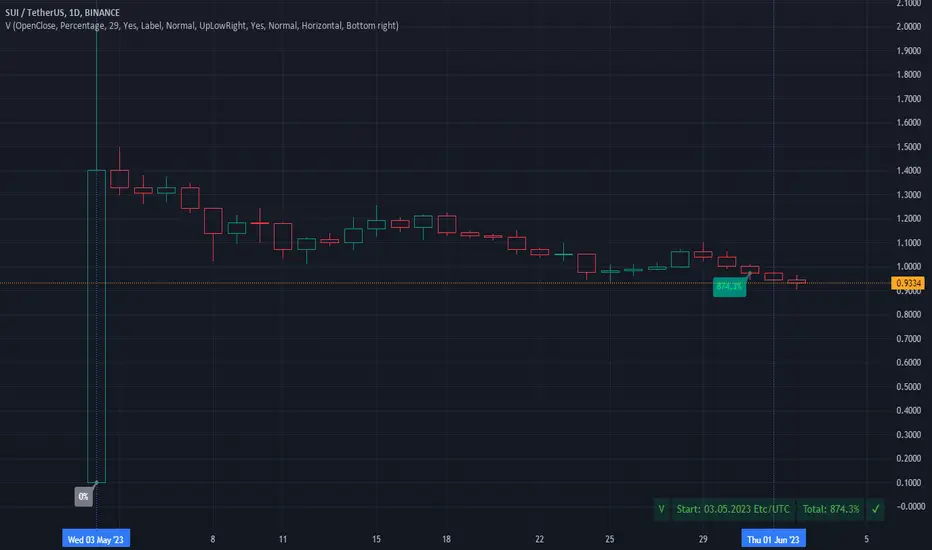Click the 0.7000 price axis label

coord(909,339)
